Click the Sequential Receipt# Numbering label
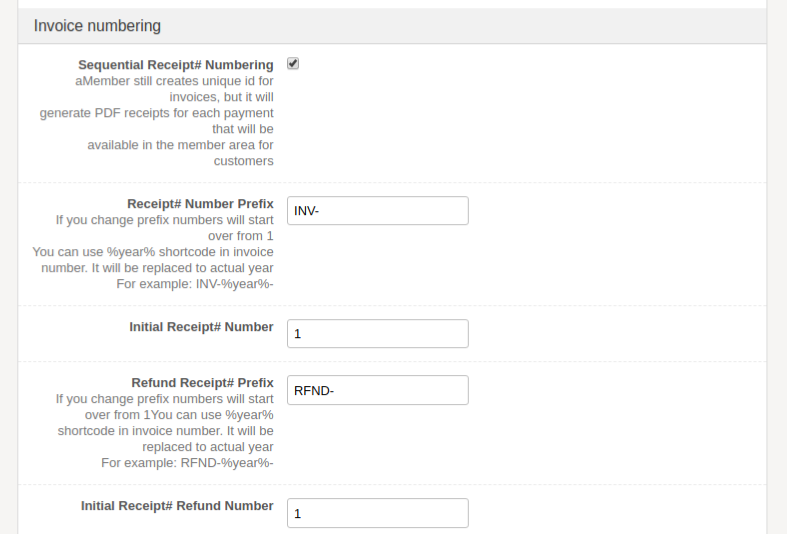The height and width of the screenshot is (534, 787). pyautogui.click(x=176, y=65)
